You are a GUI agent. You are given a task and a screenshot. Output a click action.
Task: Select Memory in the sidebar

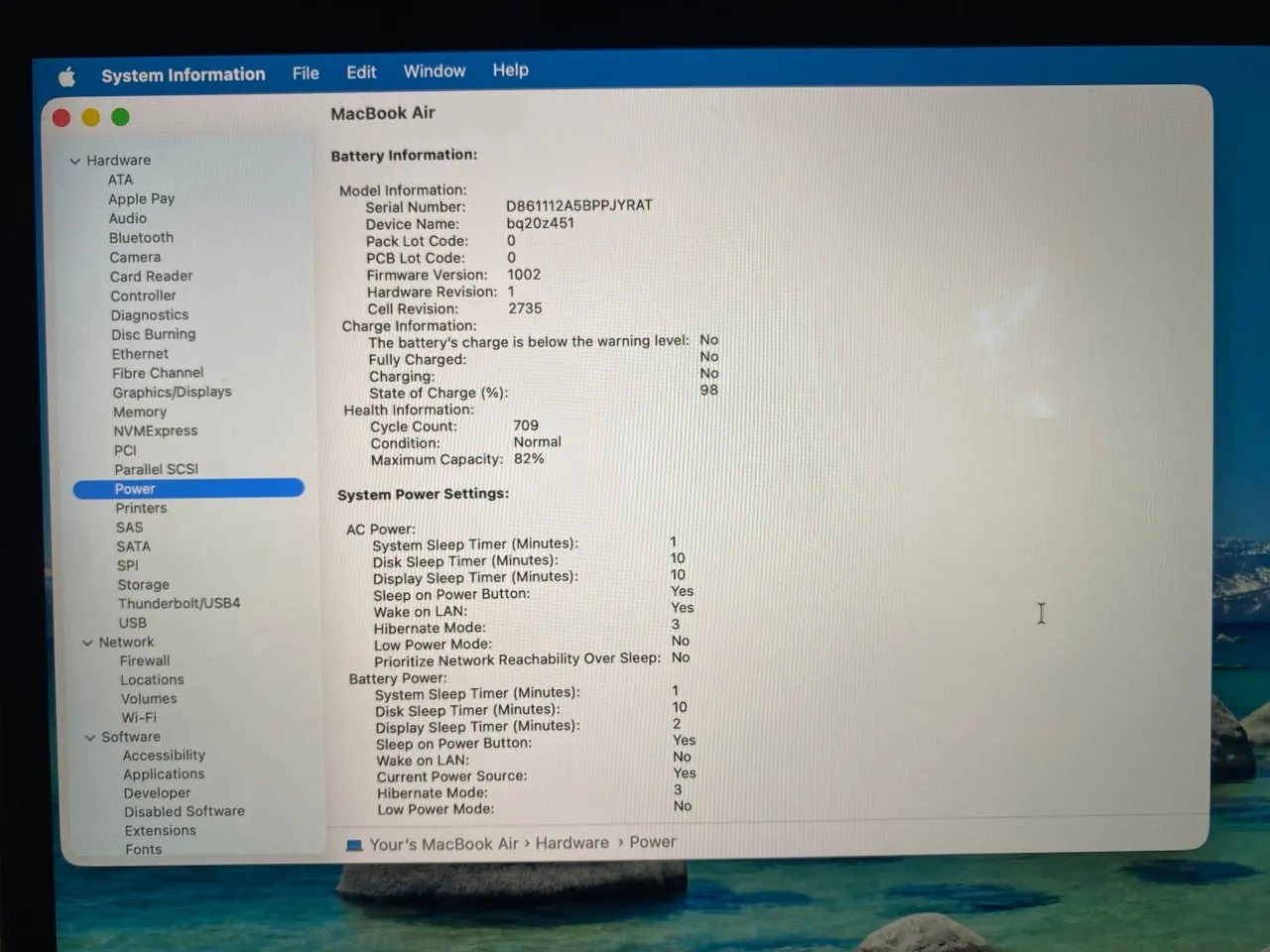coord(140,412)
